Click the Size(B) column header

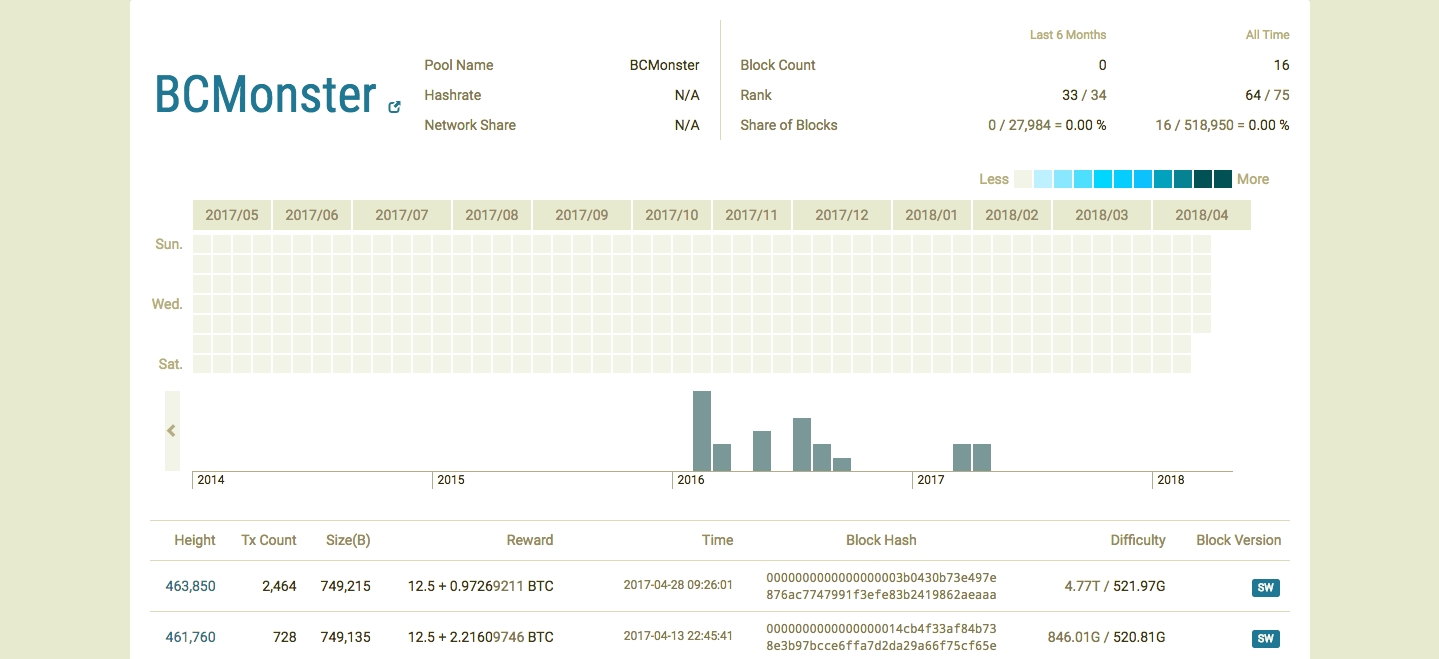tap(348, 540)
